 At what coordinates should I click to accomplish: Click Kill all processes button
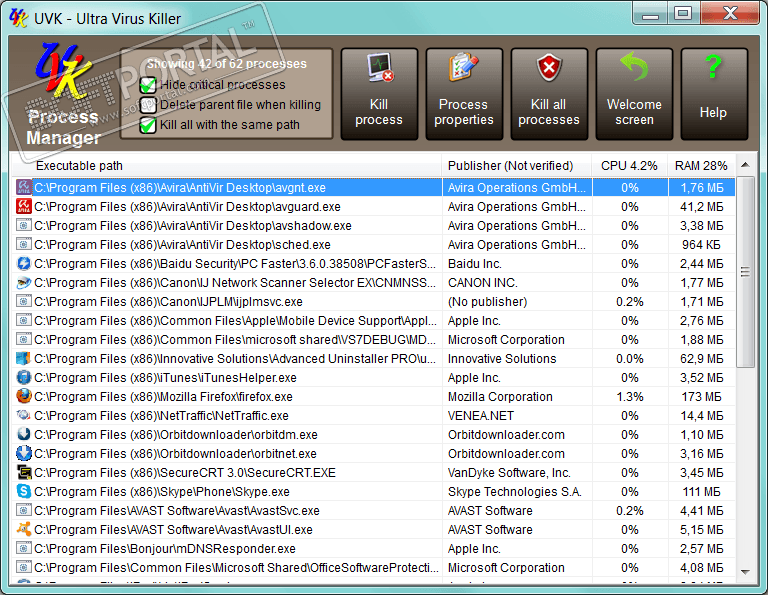[549, 94]
